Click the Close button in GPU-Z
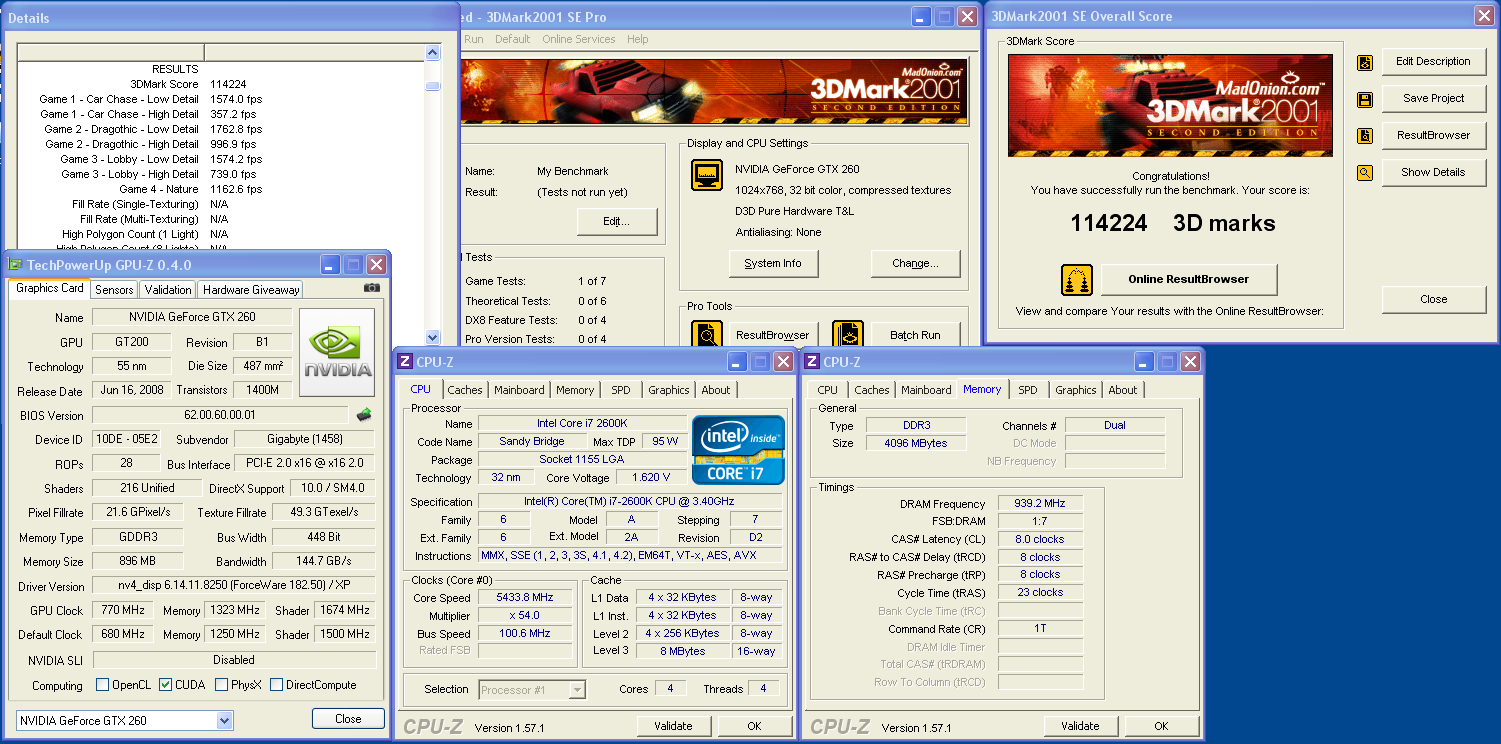 (348, 718)
